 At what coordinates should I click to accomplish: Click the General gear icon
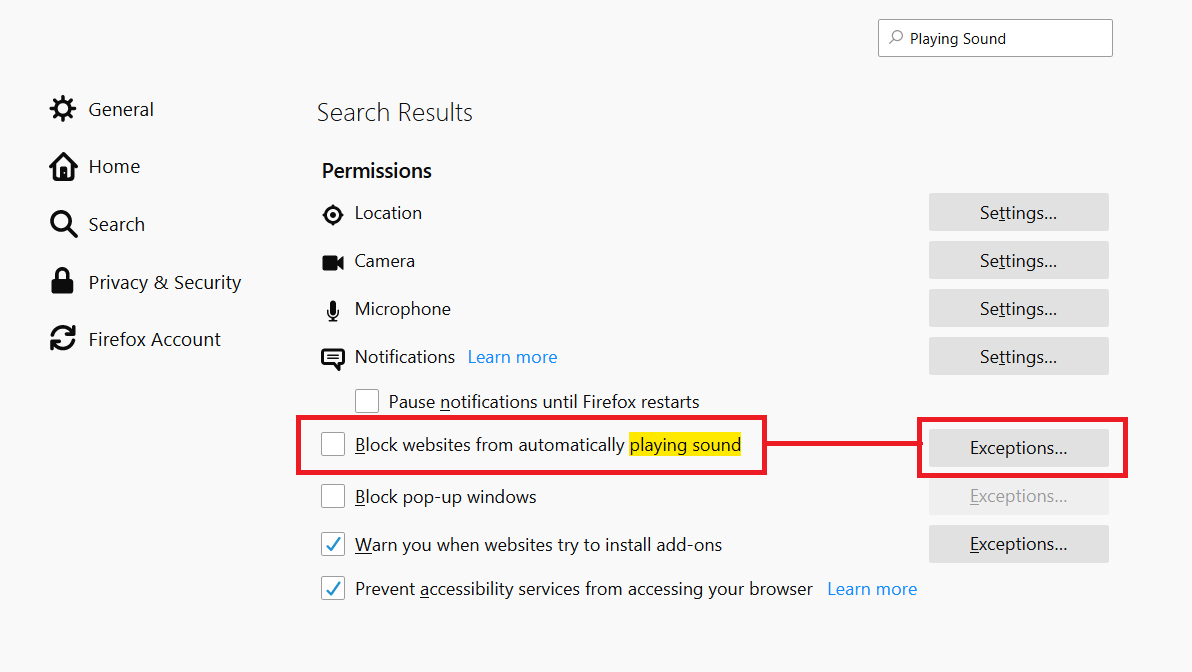point(63,109)
